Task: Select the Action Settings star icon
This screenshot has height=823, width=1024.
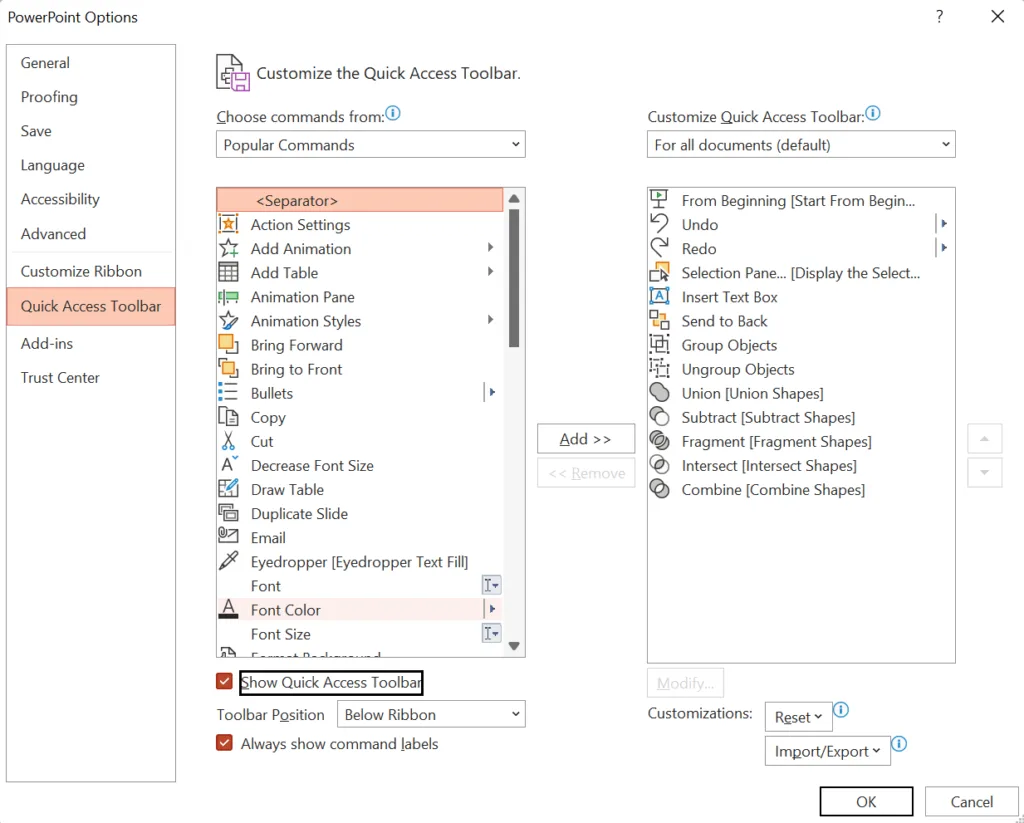Action: 228,224
